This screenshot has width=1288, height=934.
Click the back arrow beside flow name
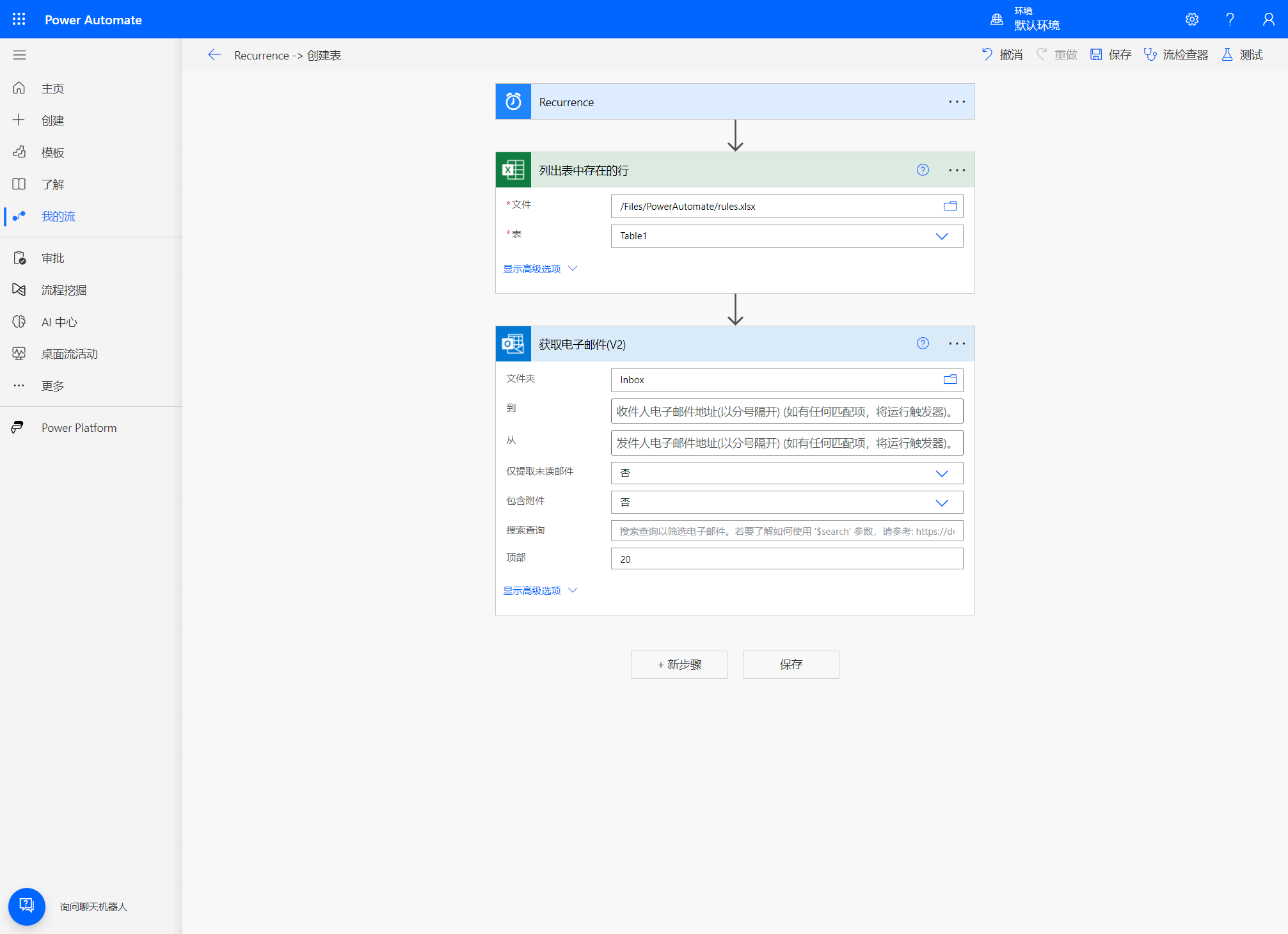(214, 55)
